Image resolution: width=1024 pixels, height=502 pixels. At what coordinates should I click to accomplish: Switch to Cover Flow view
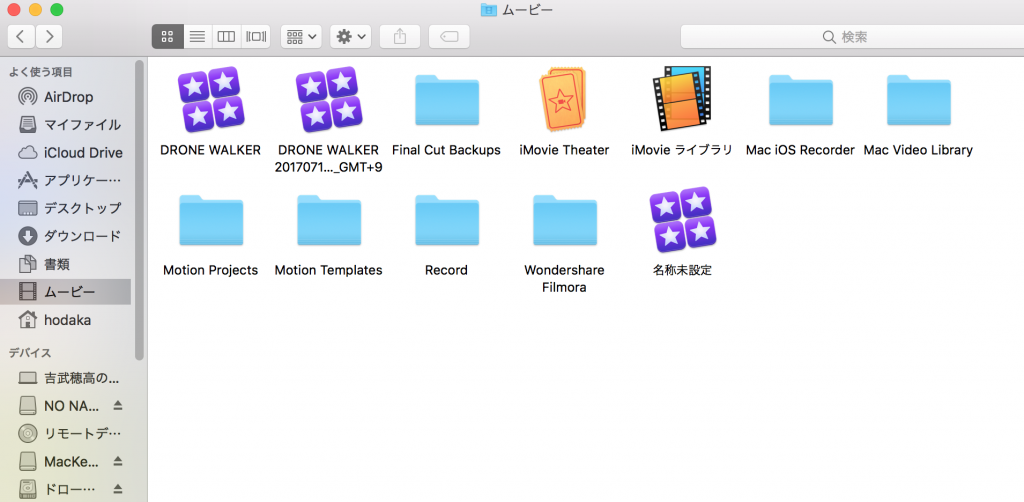point(255,37)
